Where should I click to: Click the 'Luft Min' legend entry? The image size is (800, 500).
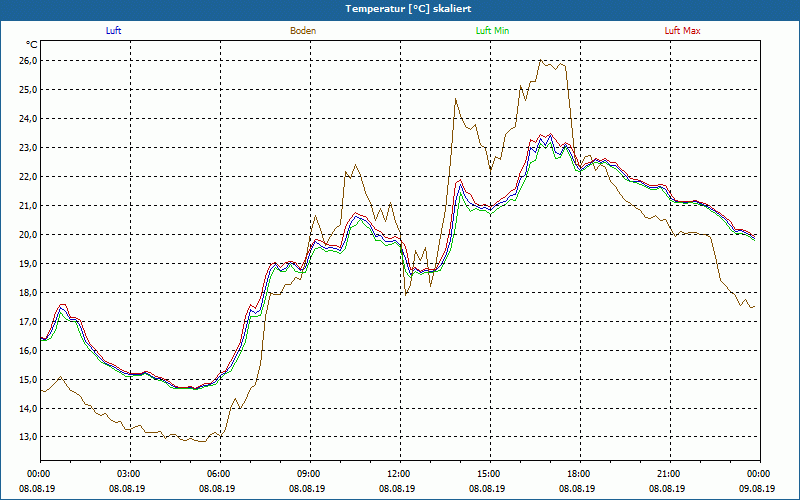[492, 31]
